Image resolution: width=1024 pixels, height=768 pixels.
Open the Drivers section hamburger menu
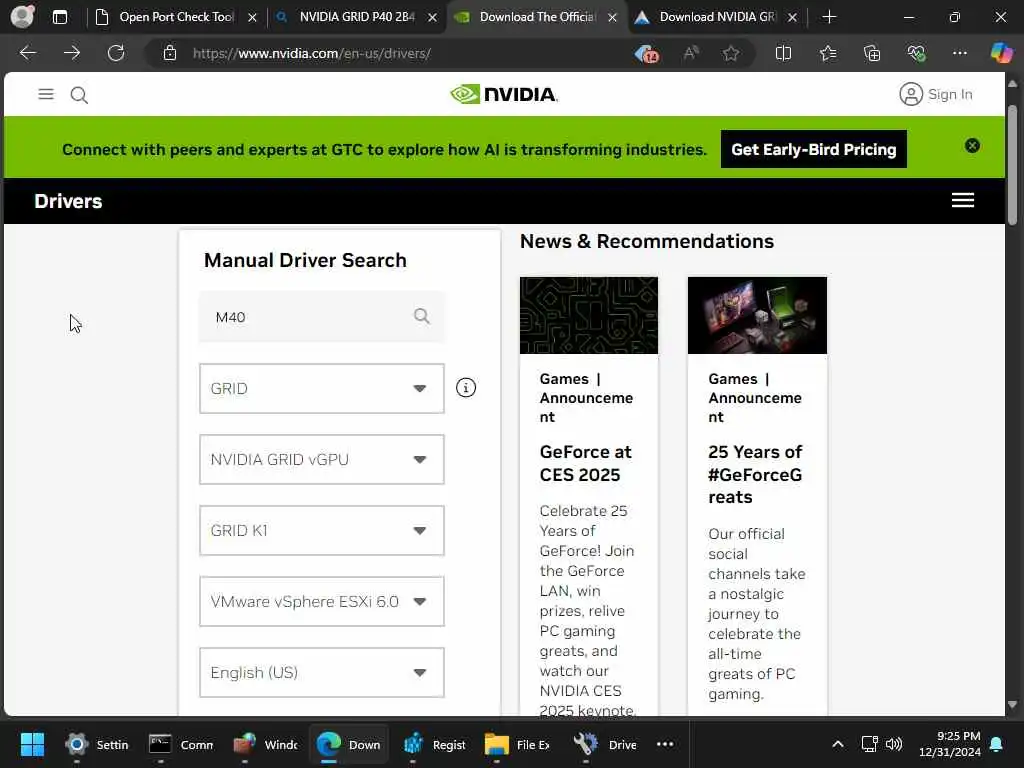963,200
